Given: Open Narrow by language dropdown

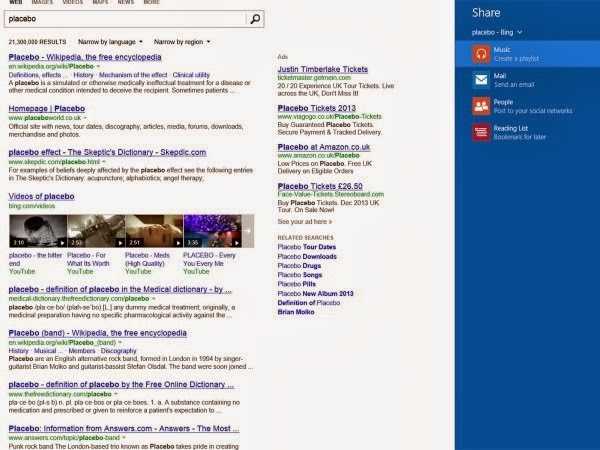Looking at the screenshot, I should (x=110, y=42).
